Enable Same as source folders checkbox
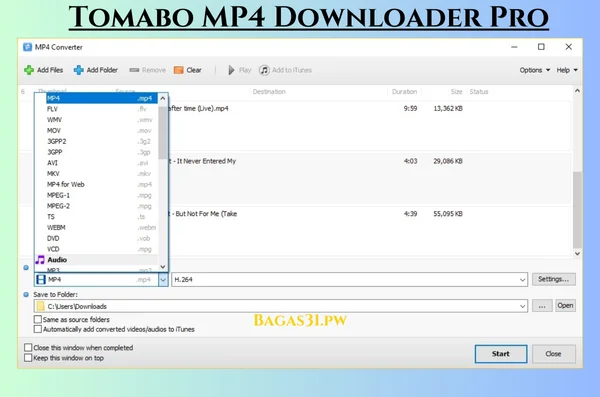The height and width of the screenshot is (397, 600). point(38,319)
